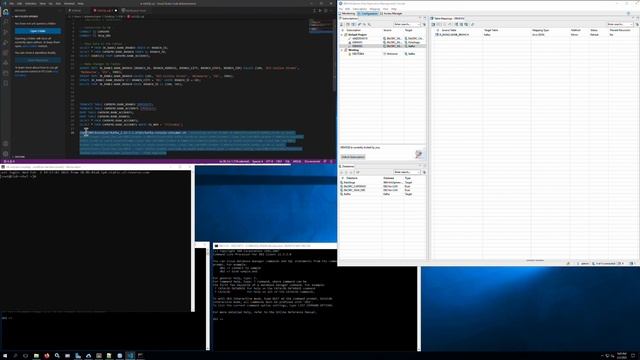640x360 pixels.
Task: Sort table mappings by Mapping Type column
Action: [x=540, y=30]
